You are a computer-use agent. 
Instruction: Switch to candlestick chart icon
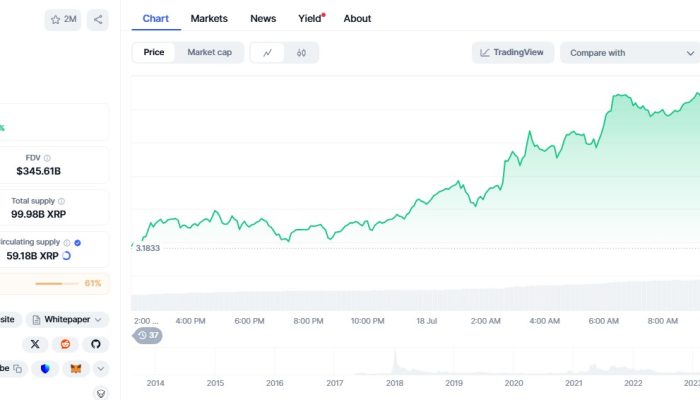tap(301, 53)
